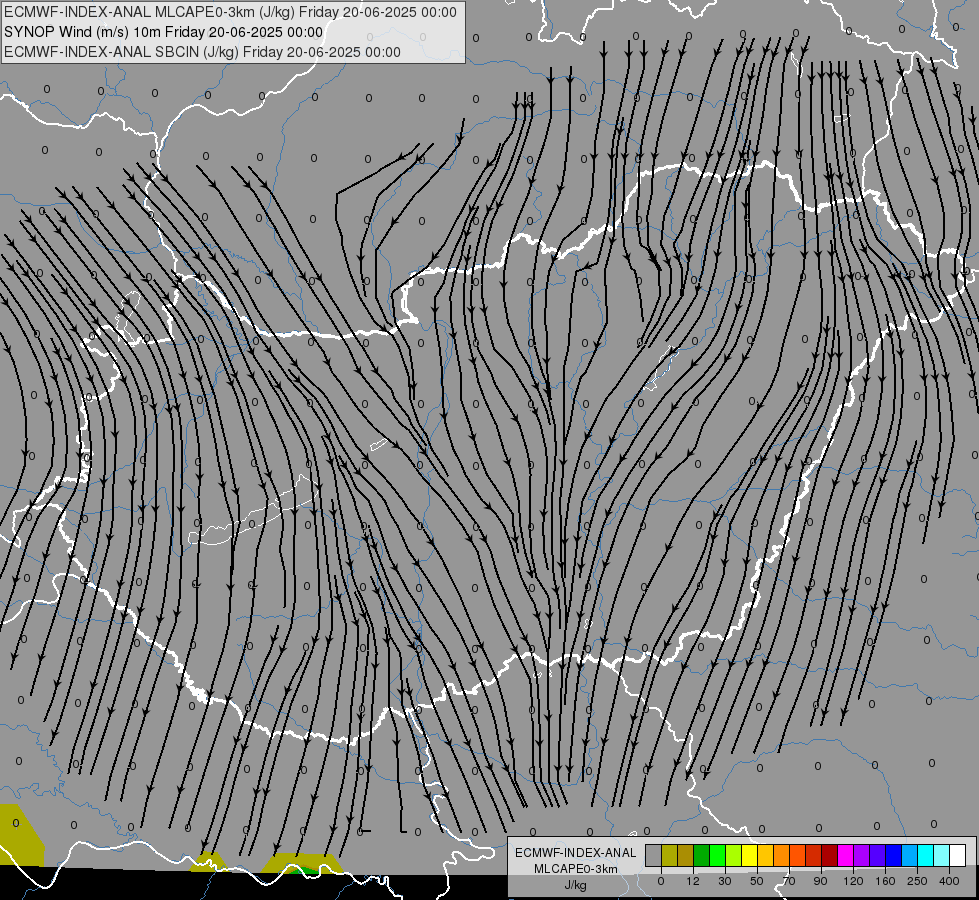Click the J/kg unit label in legend
The image size is (979, 900).
click(575, 885)
